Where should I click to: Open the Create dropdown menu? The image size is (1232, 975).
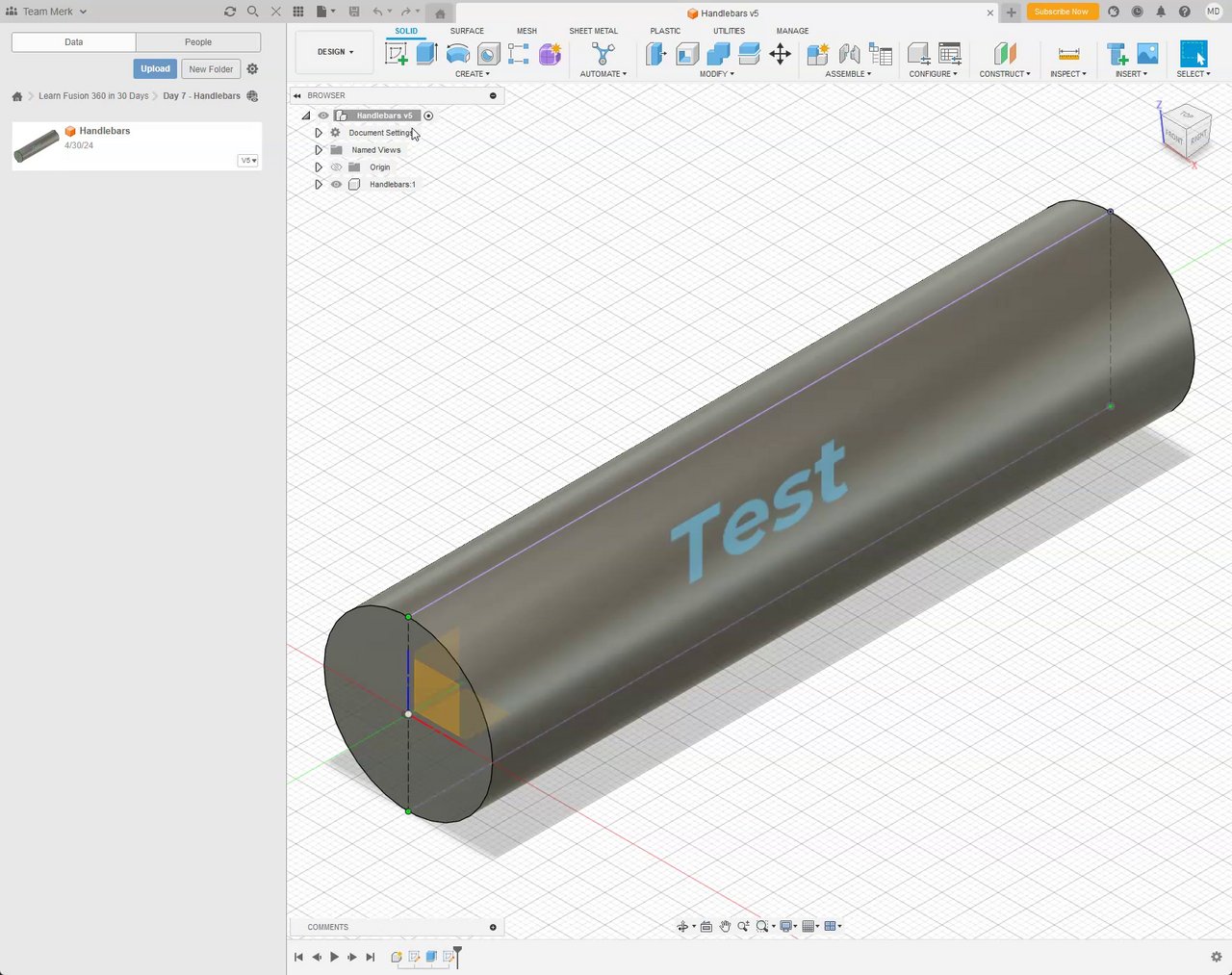473,74
